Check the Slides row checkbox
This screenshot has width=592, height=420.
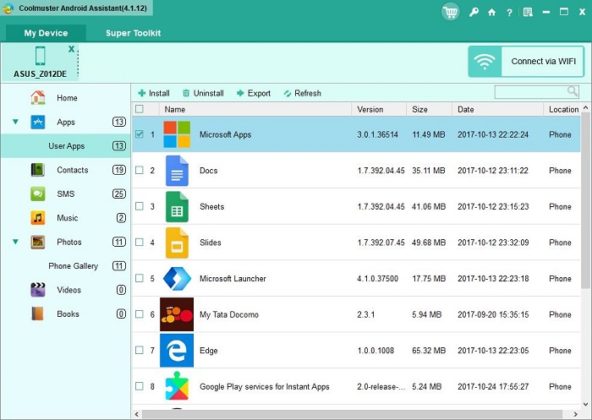coord(139,242)
